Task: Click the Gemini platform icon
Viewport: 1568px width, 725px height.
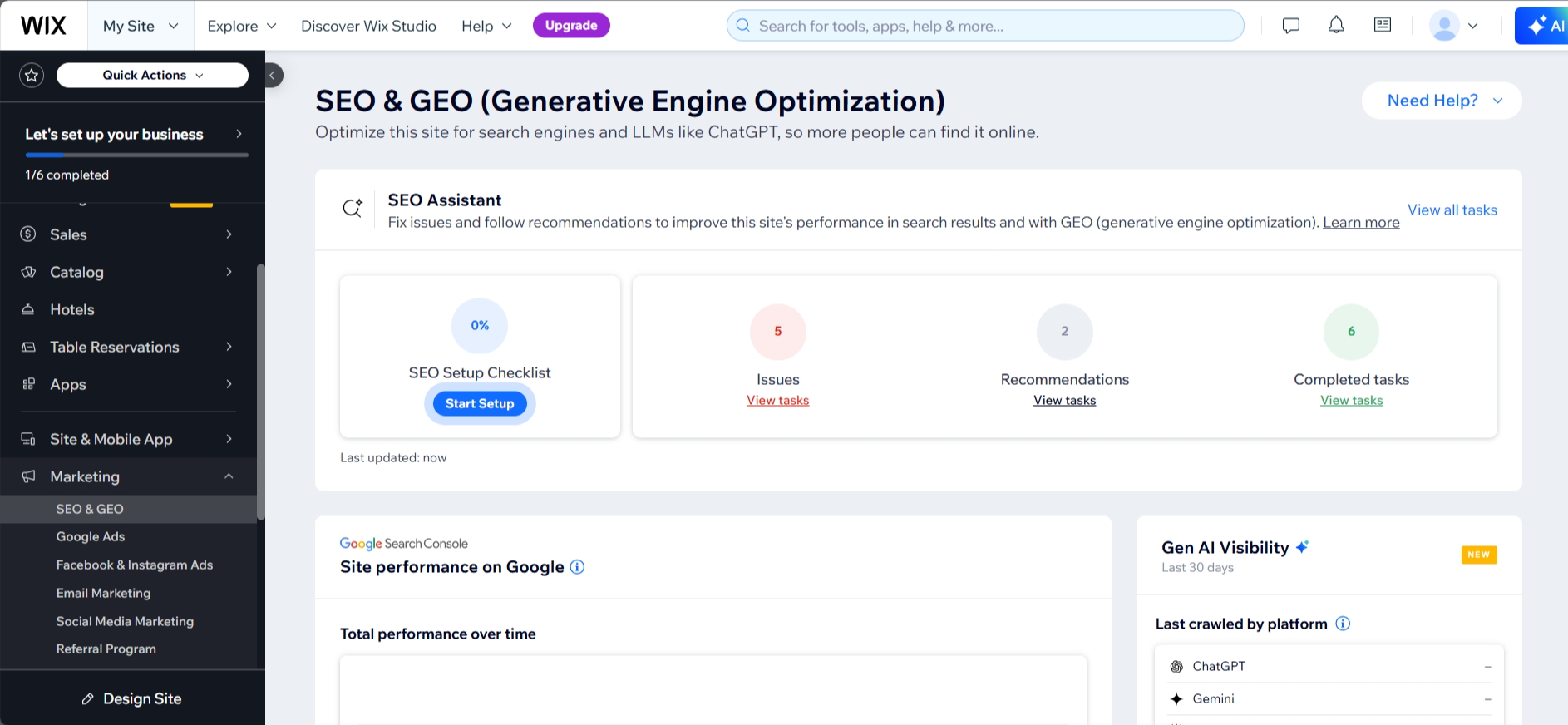Action: pyautogui.click(x=1176, y=699)
